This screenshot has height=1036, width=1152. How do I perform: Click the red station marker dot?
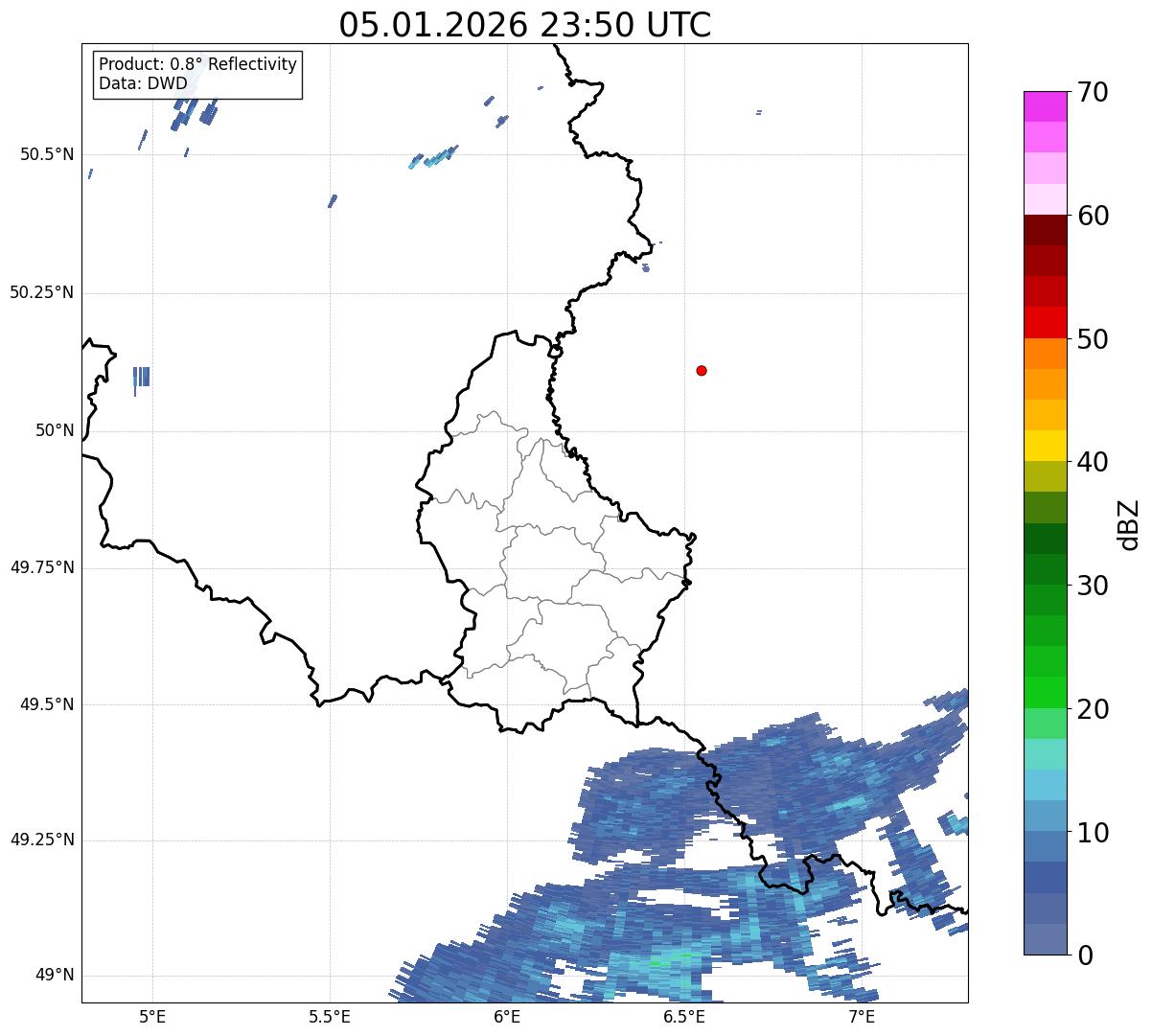point(702,370)
